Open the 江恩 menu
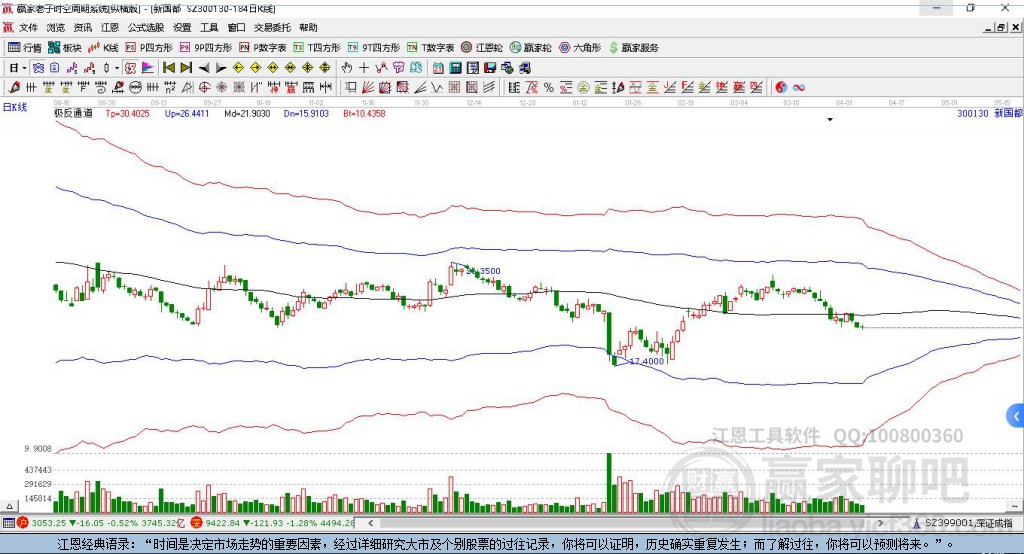This screenshot has height=554, width=1024. tap(110, 27)
